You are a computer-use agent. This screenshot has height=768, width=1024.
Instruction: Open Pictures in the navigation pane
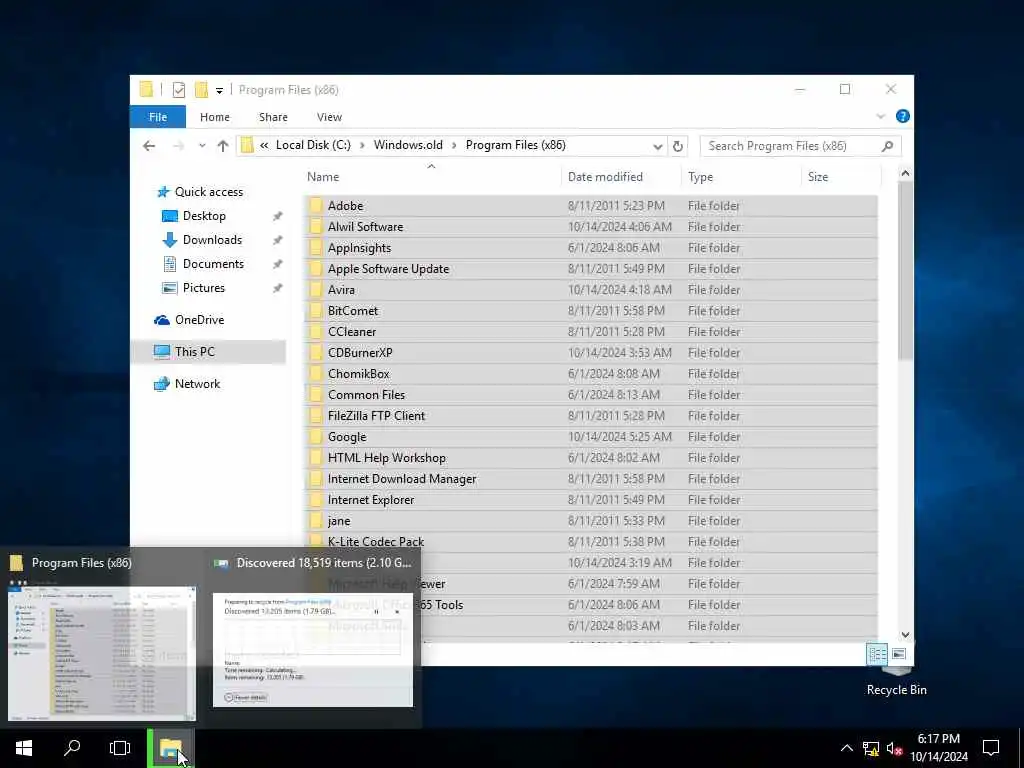point(203,288)
